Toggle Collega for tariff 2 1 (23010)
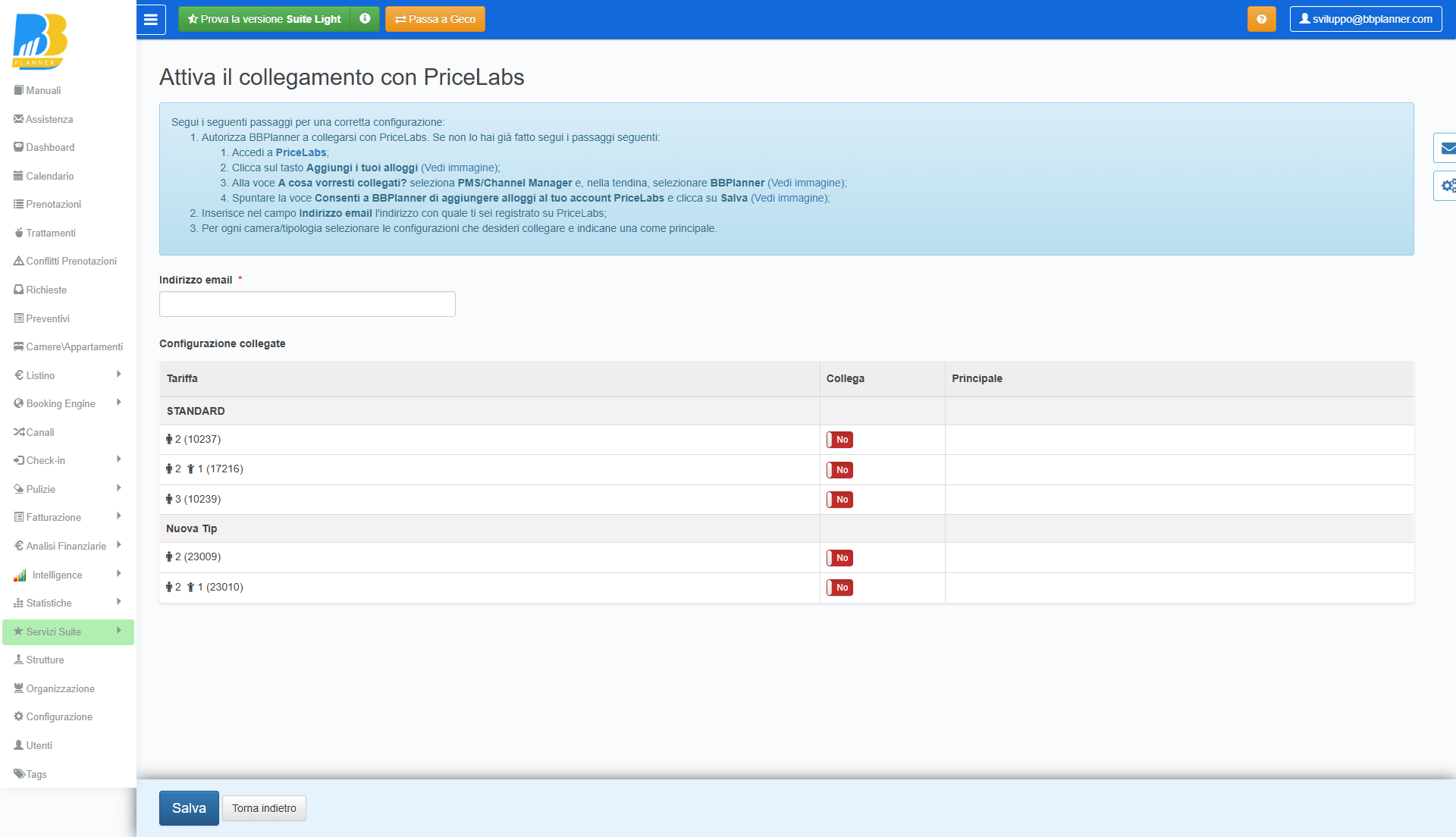Image resolution: width=1456 pixels, height=837 pixels. pyautogui.click(x=839, y=588)
